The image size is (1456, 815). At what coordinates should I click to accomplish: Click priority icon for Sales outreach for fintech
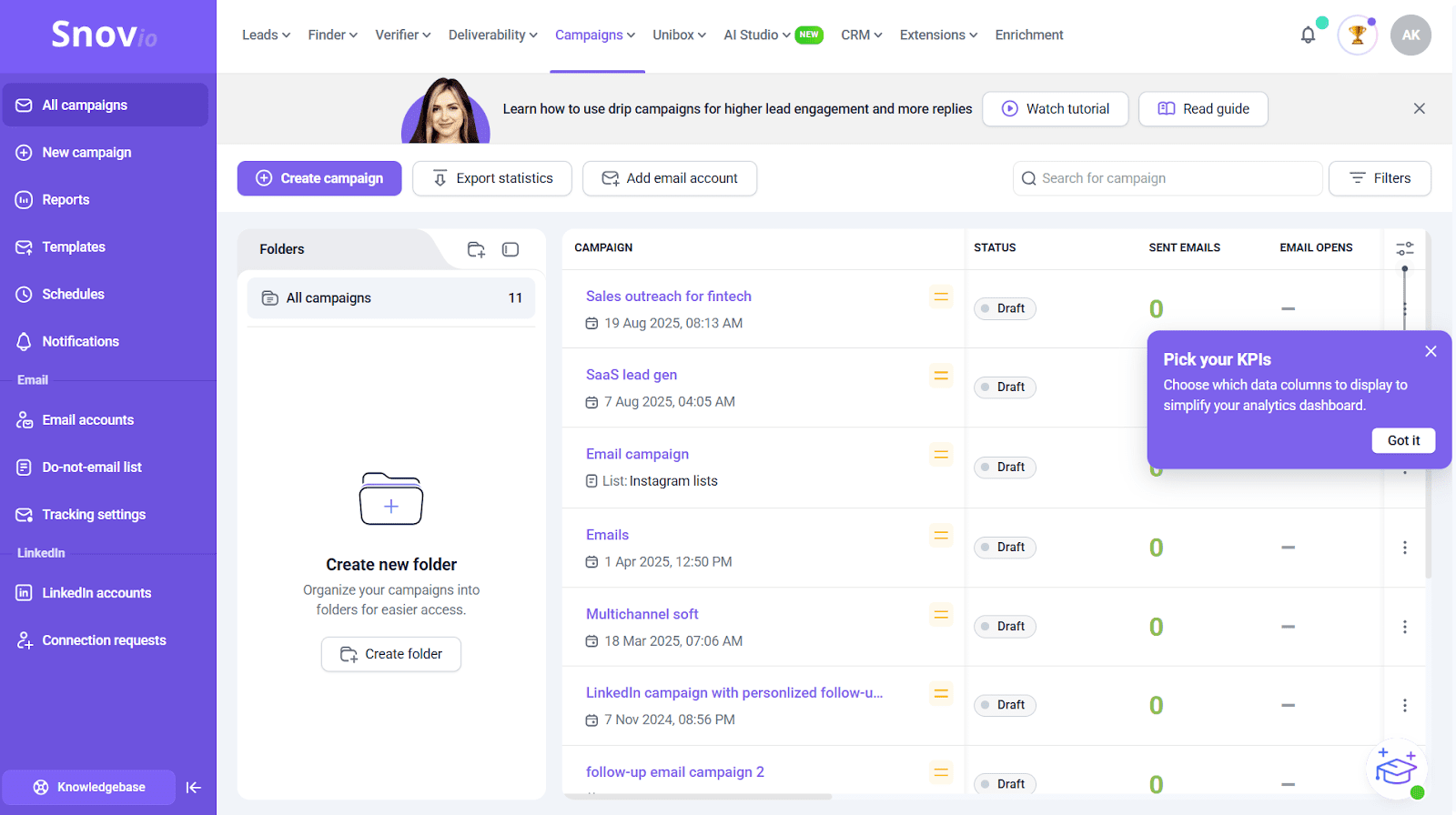pos(941,297)
